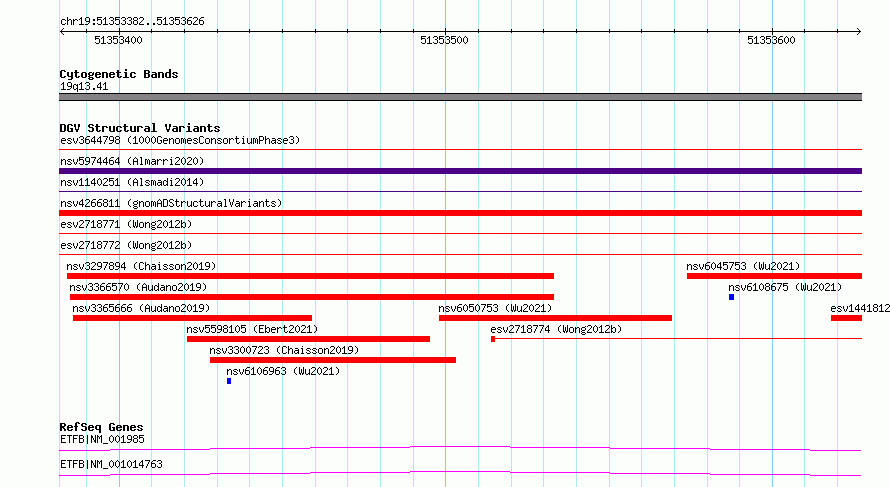Select the nsv4266811 thick red bar
Screen dimensions: 890x487
tap(460, 213)
